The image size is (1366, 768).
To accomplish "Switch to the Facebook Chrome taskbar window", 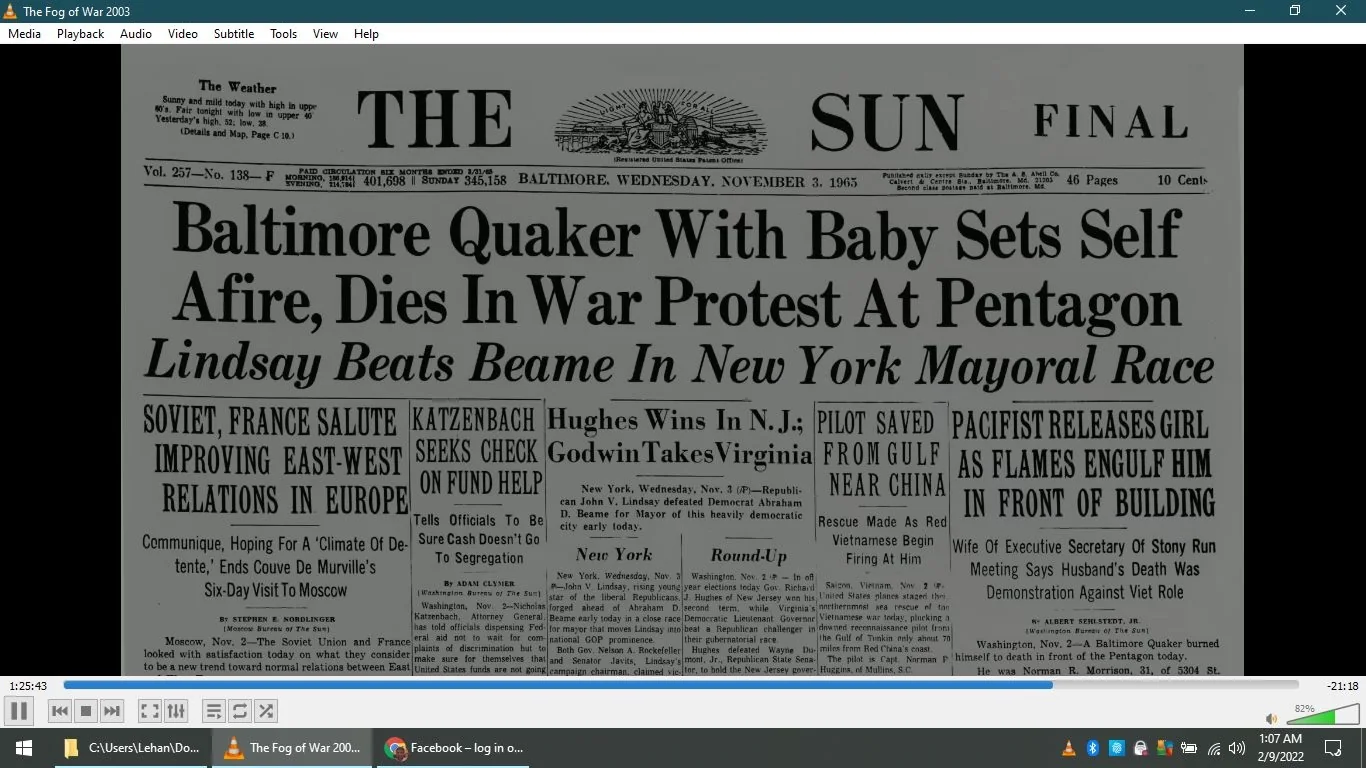I will click(455, 748).
